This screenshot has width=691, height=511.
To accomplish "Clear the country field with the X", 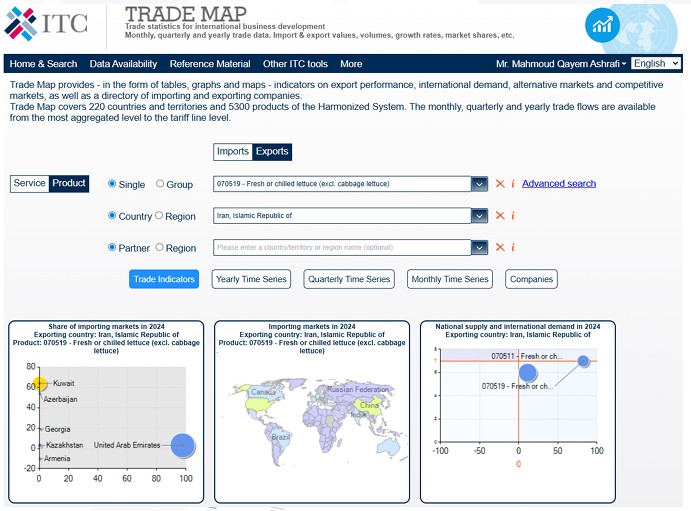I will point(500,215).
